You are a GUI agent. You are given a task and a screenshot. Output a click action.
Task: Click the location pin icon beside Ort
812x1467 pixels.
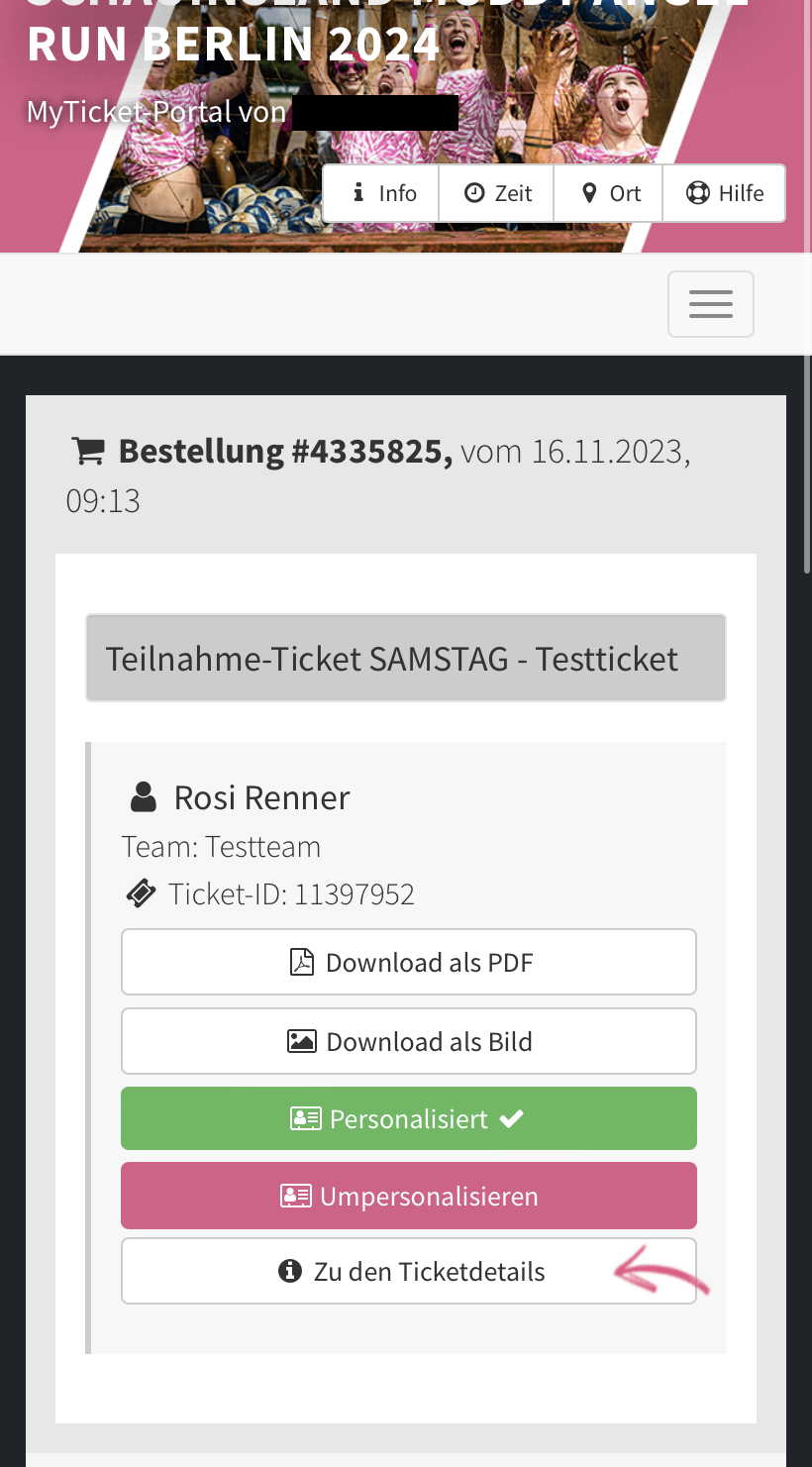click(591, 192)
